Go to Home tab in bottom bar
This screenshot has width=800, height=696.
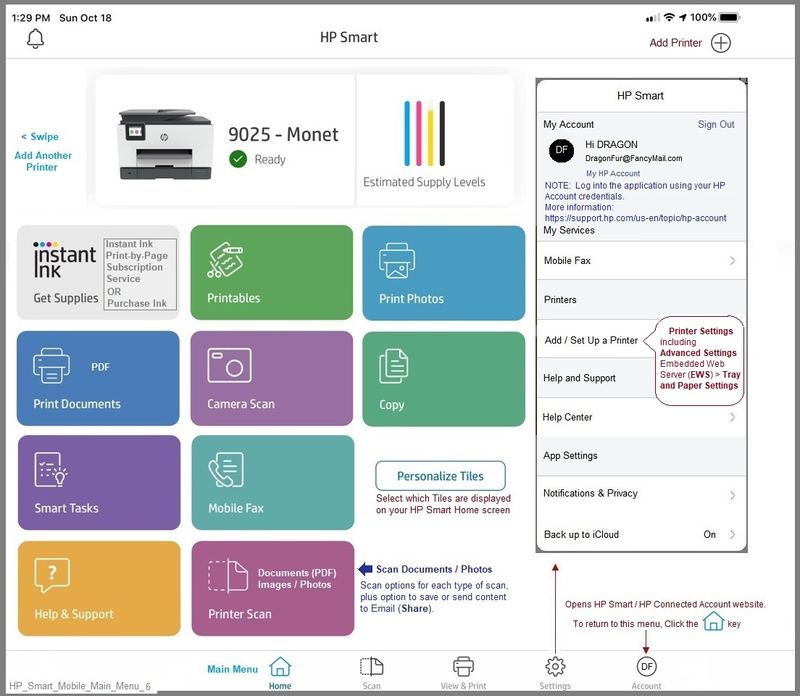(280, 673)
